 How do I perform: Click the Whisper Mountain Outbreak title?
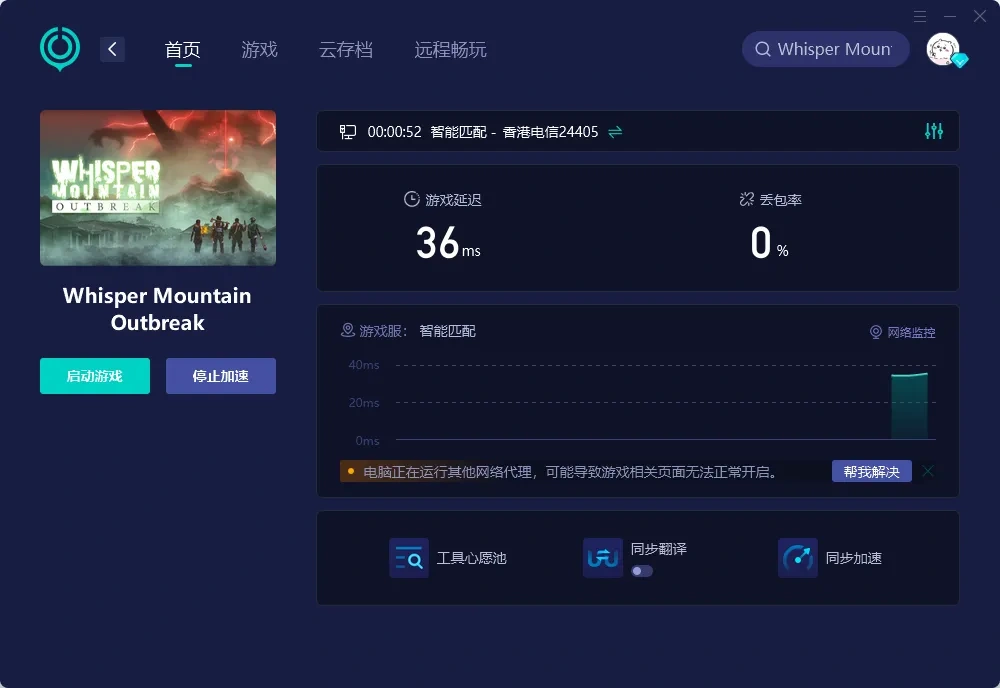[x=158, y=309]
